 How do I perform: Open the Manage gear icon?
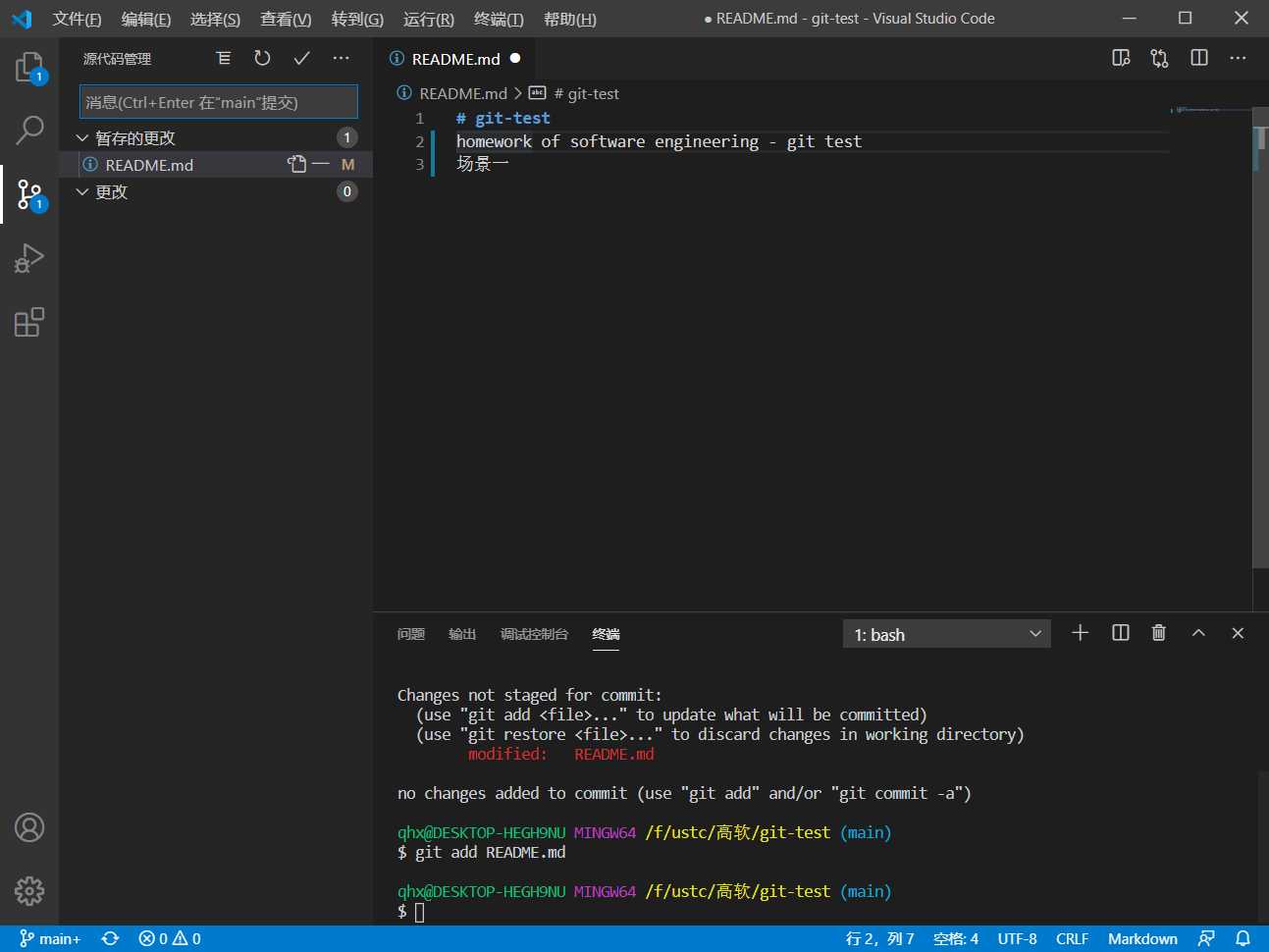29,891
